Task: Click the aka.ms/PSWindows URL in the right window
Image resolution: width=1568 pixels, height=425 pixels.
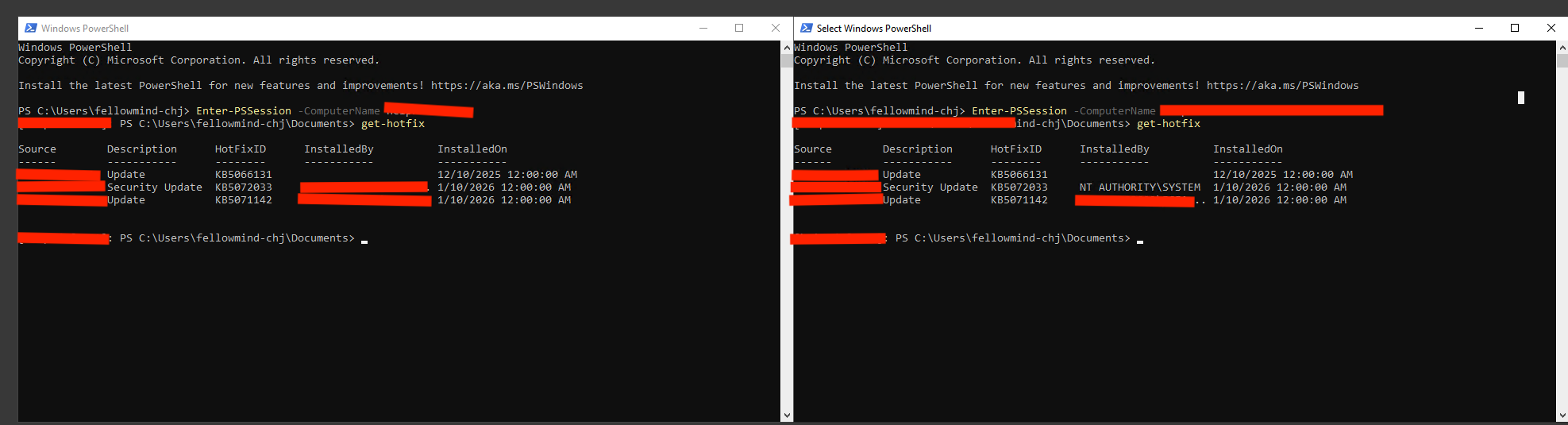Action: coord(1282,86)
